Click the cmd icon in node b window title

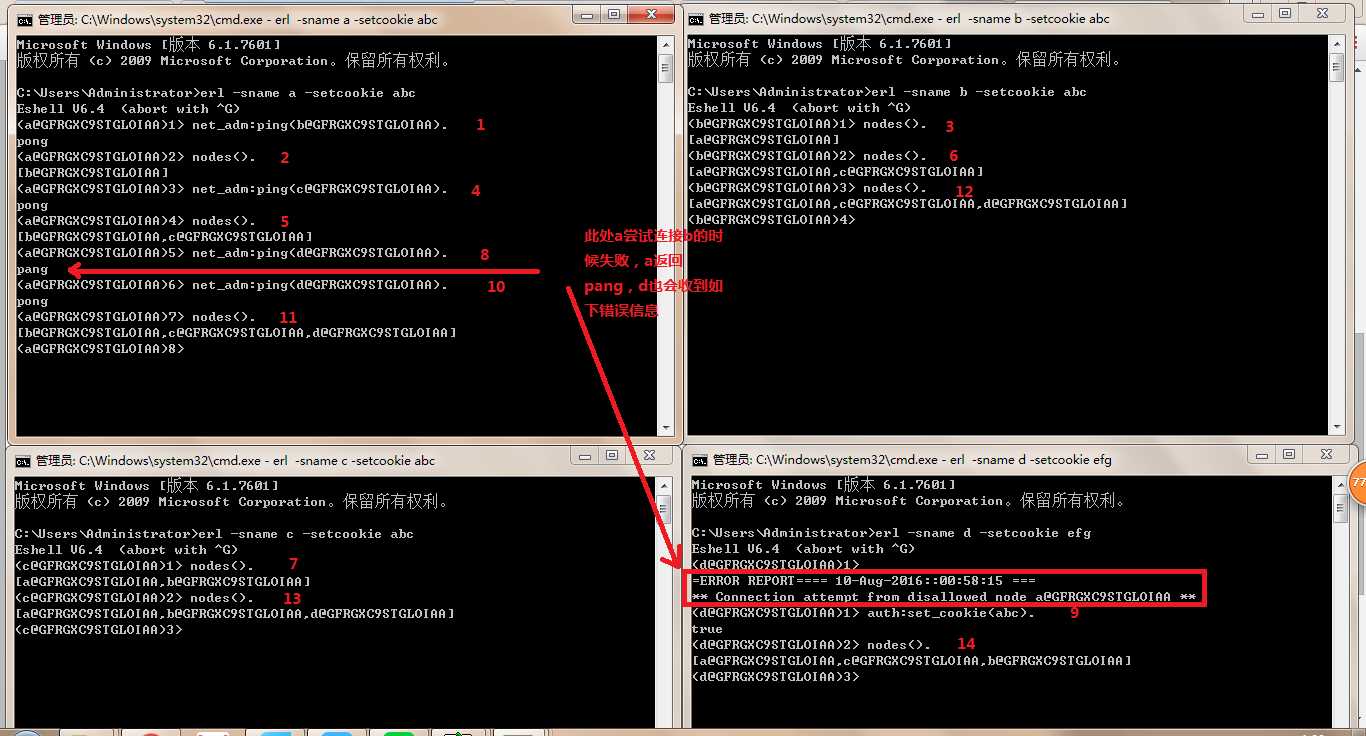pos(696,18)
